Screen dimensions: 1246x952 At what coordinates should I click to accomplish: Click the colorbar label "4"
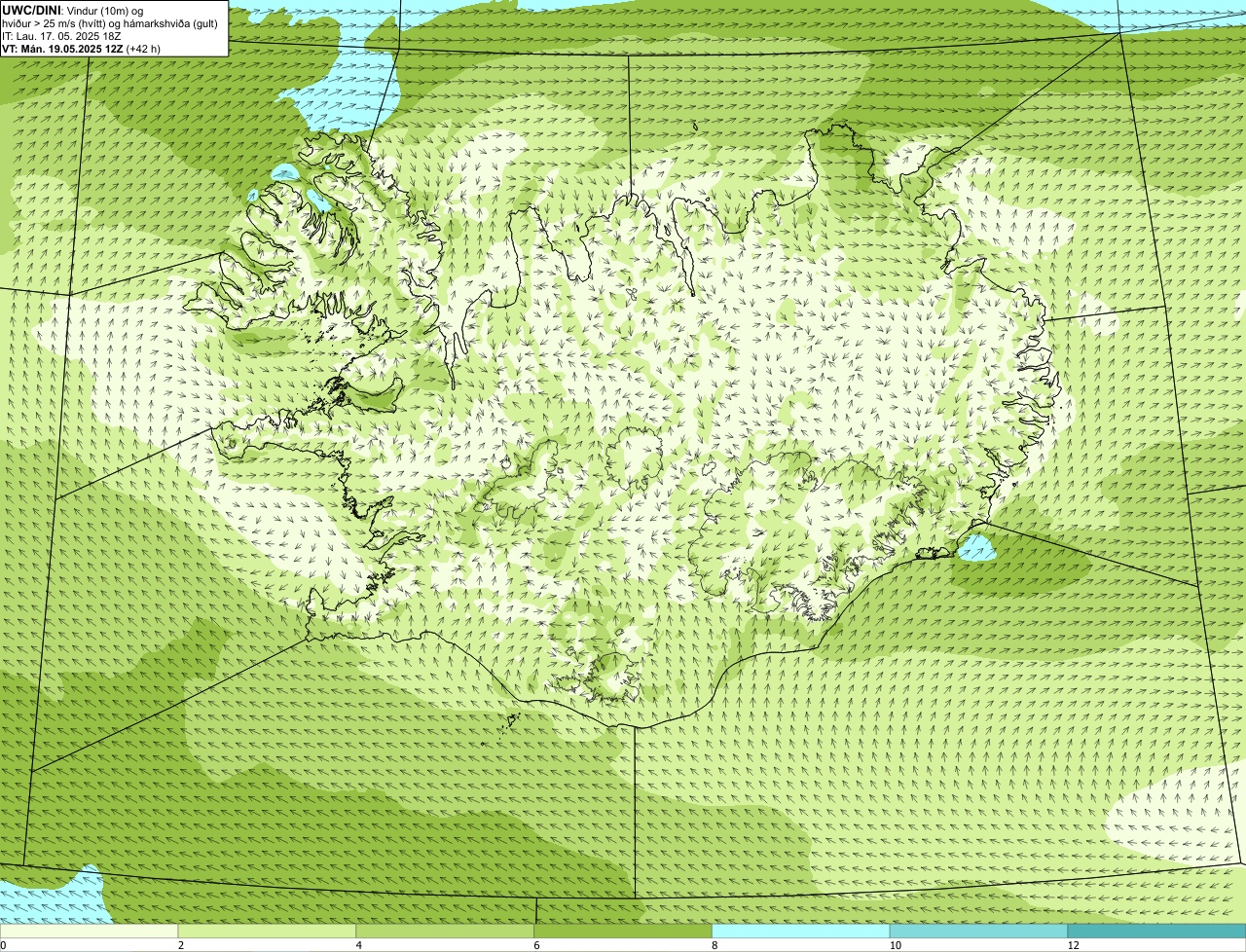(359, 945)
